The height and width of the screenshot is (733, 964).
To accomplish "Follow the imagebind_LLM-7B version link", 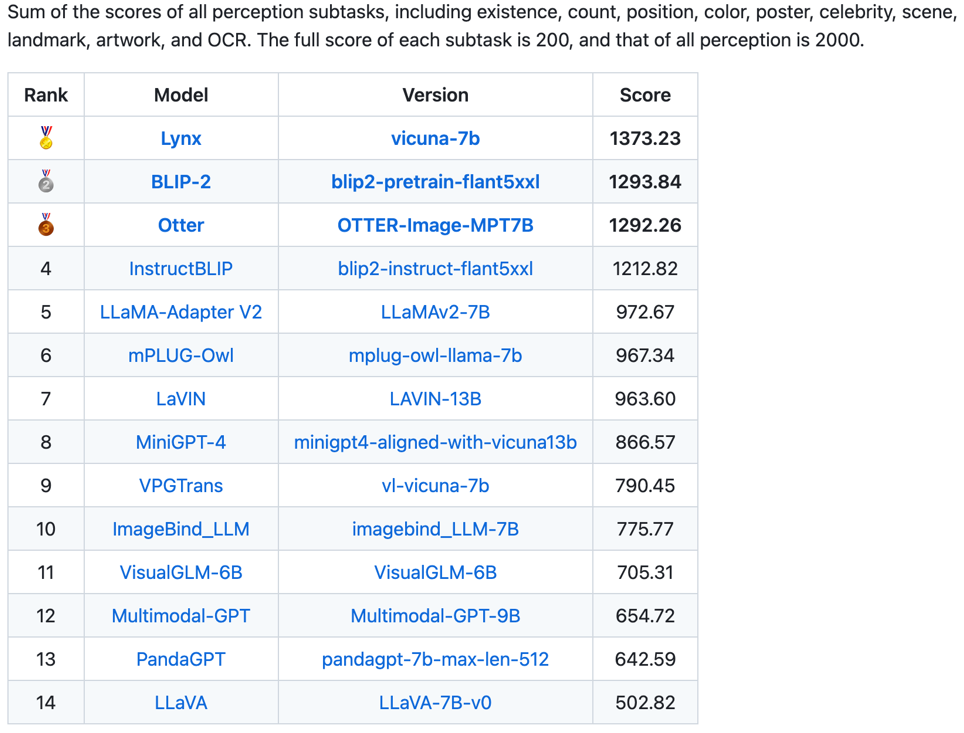I will click(435, 529).
